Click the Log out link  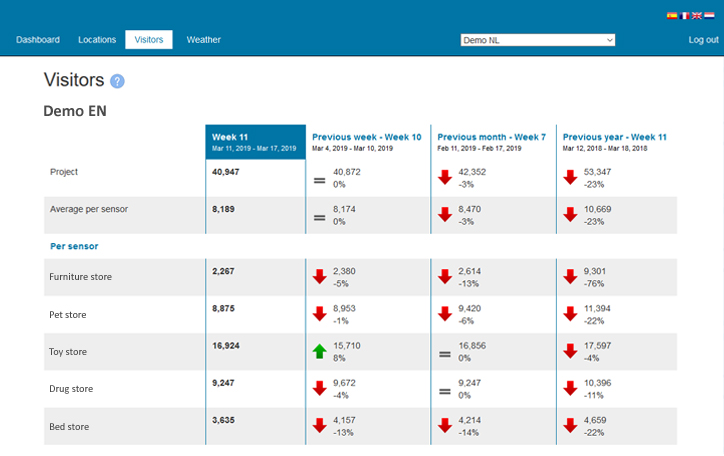[x=703, y=40]
